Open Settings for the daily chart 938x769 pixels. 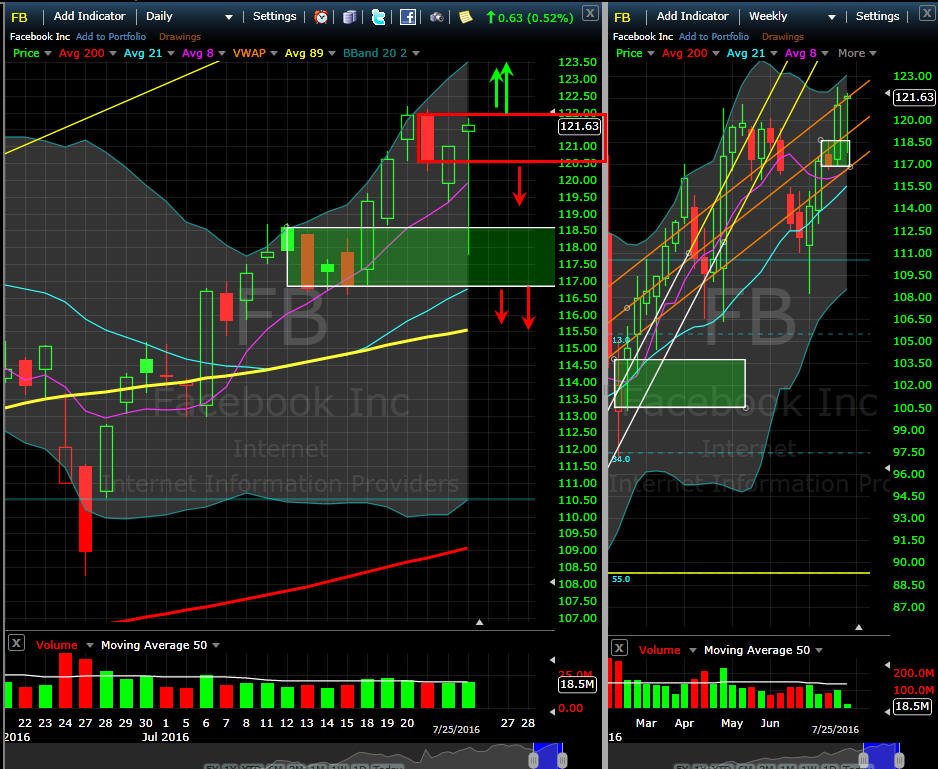coord(275,16)
